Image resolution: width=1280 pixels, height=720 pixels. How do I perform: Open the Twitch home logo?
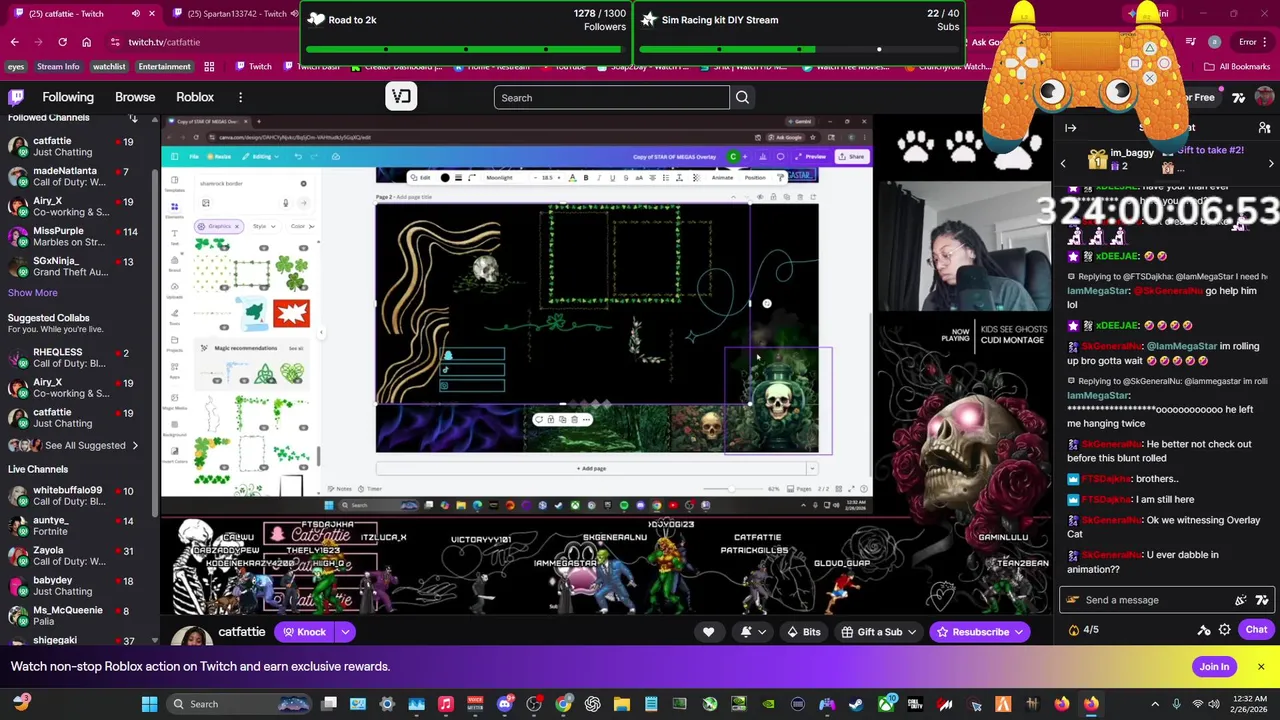pos(16,97)
